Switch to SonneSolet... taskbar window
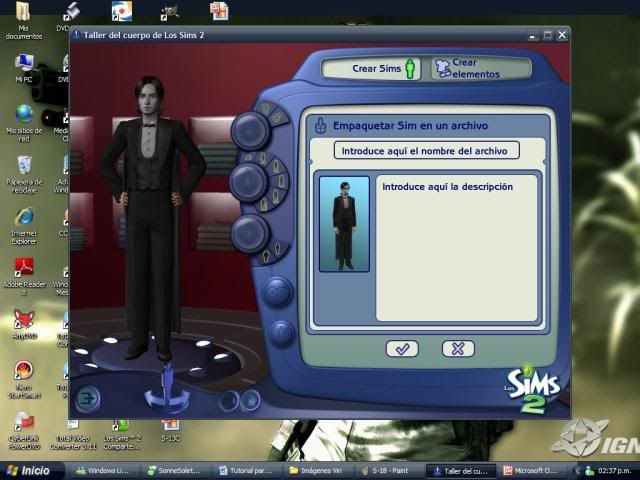 click(x=175, y=471)
